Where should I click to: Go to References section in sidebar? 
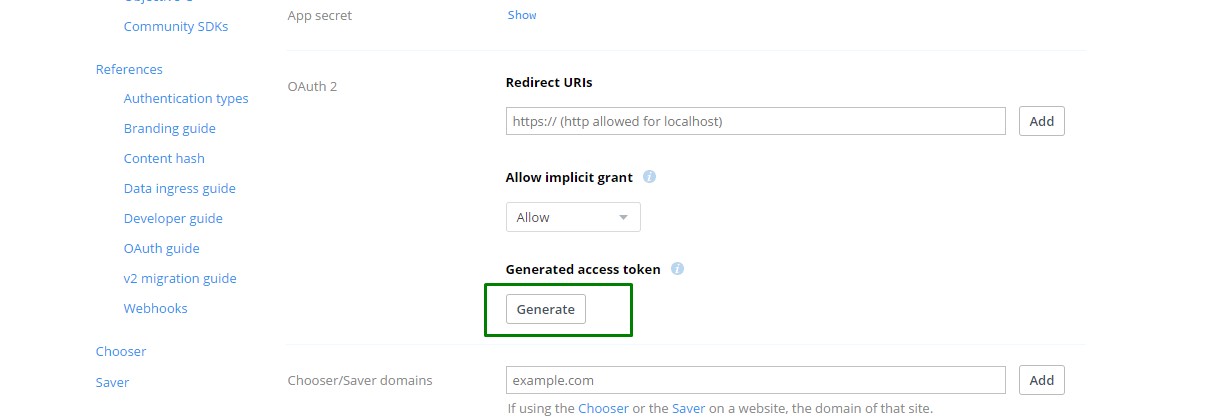pyautogui.click(x=129, y=69)
